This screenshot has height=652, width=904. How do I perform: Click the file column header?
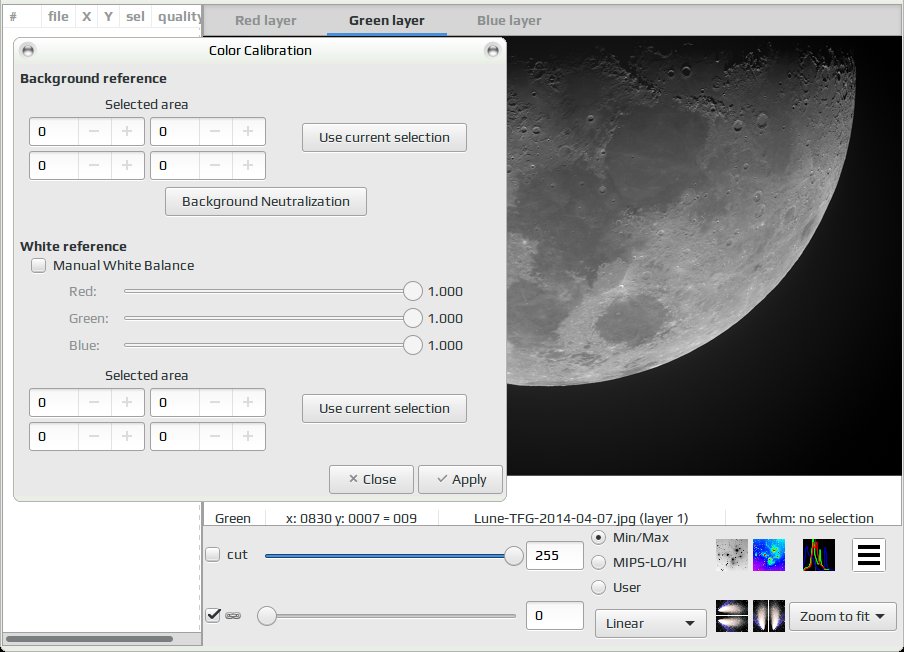58,16
